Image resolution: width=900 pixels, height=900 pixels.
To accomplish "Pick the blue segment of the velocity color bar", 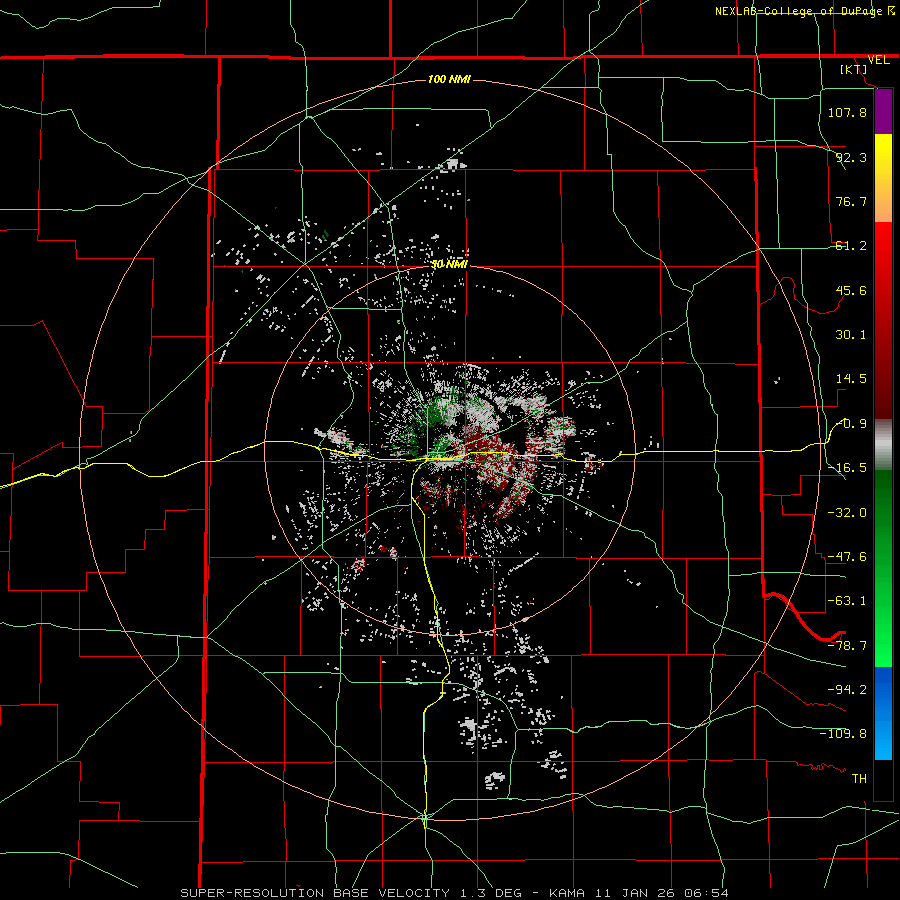I will [x=883, y=713].
